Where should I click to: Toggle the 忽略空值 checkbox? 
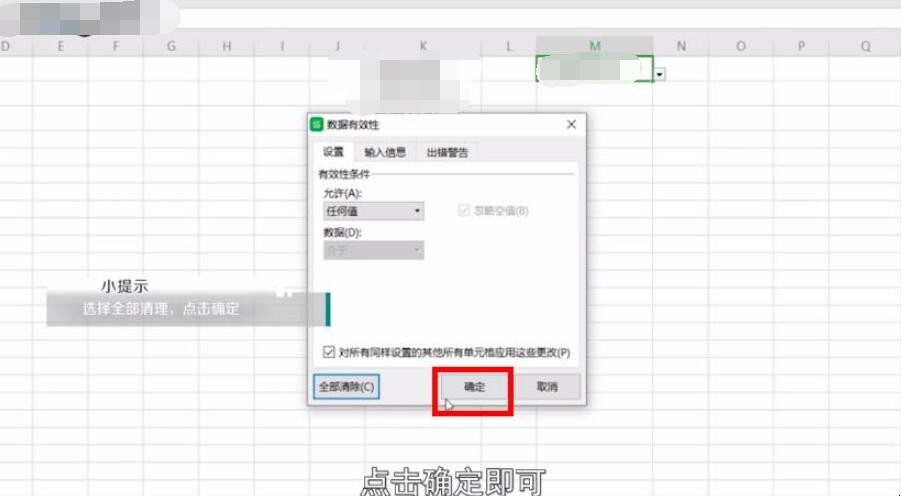coord(464,211)
